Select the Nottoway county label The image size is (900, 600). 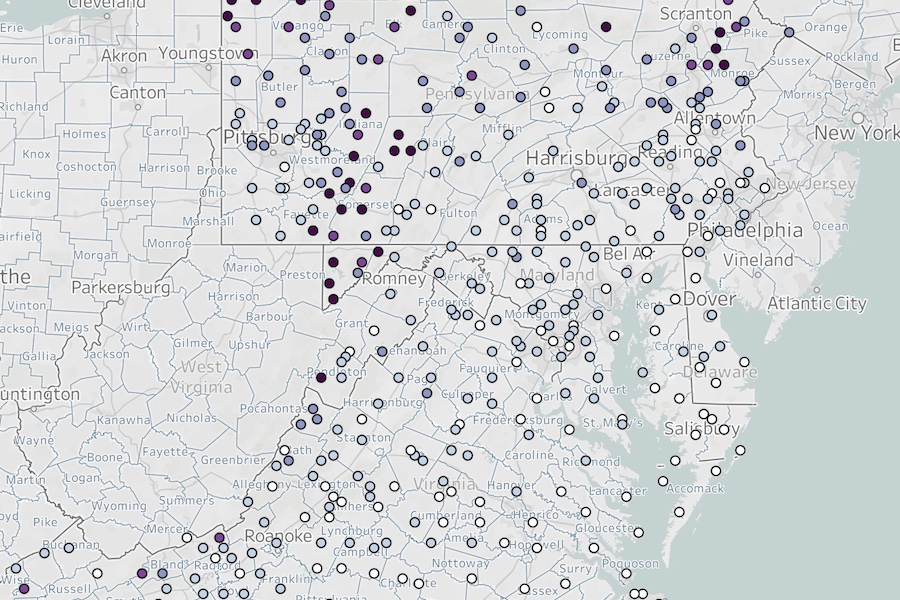tap(462, 563)
